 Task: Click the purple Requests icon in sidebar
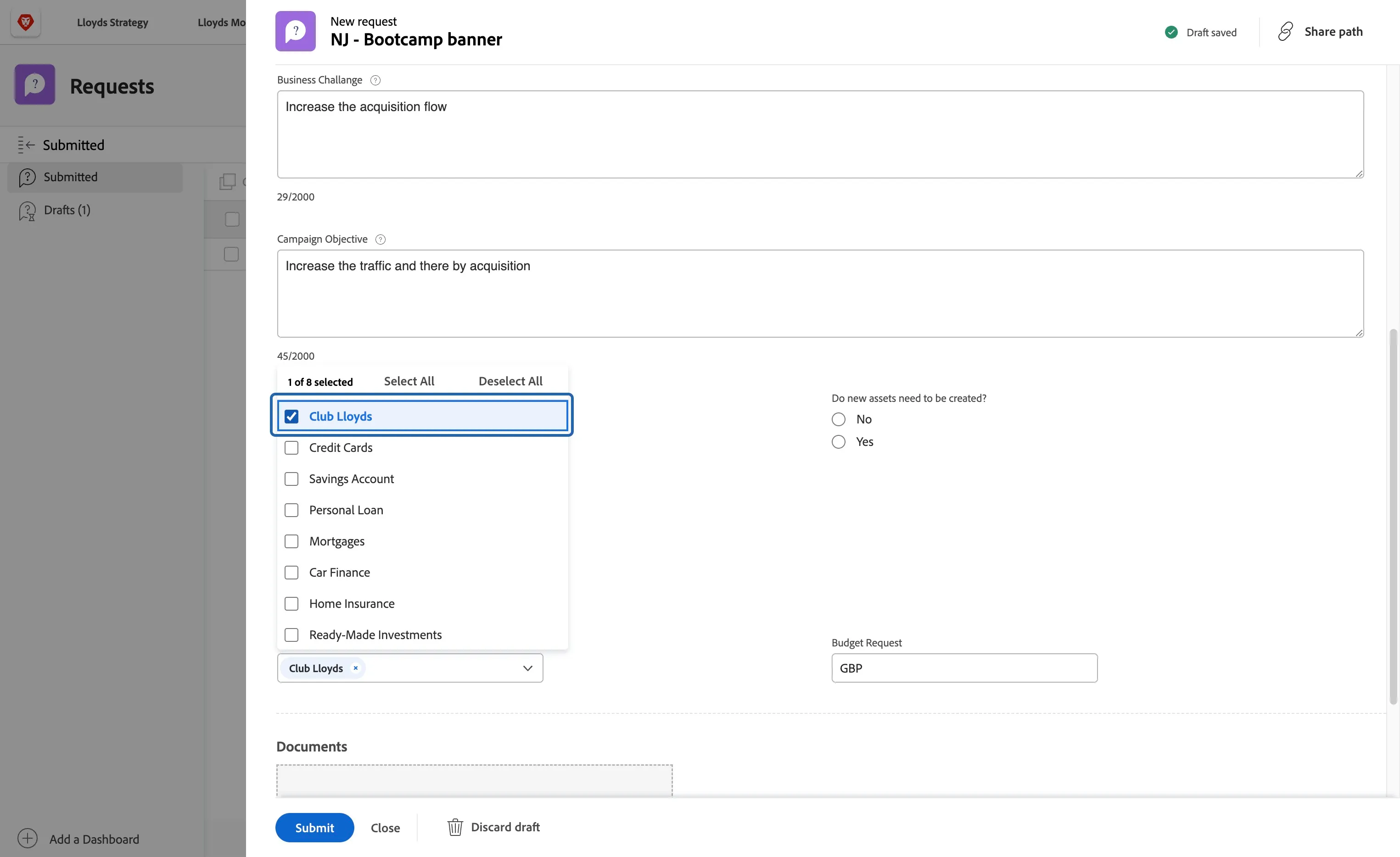pyautogui.click(x=35, y=84)
